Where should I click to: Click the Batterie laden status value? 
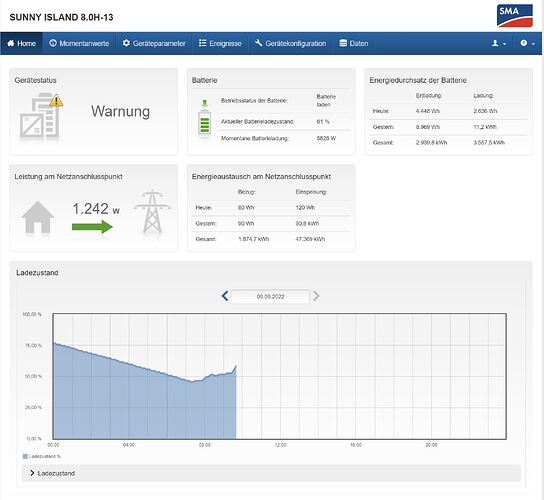point(326,100)
